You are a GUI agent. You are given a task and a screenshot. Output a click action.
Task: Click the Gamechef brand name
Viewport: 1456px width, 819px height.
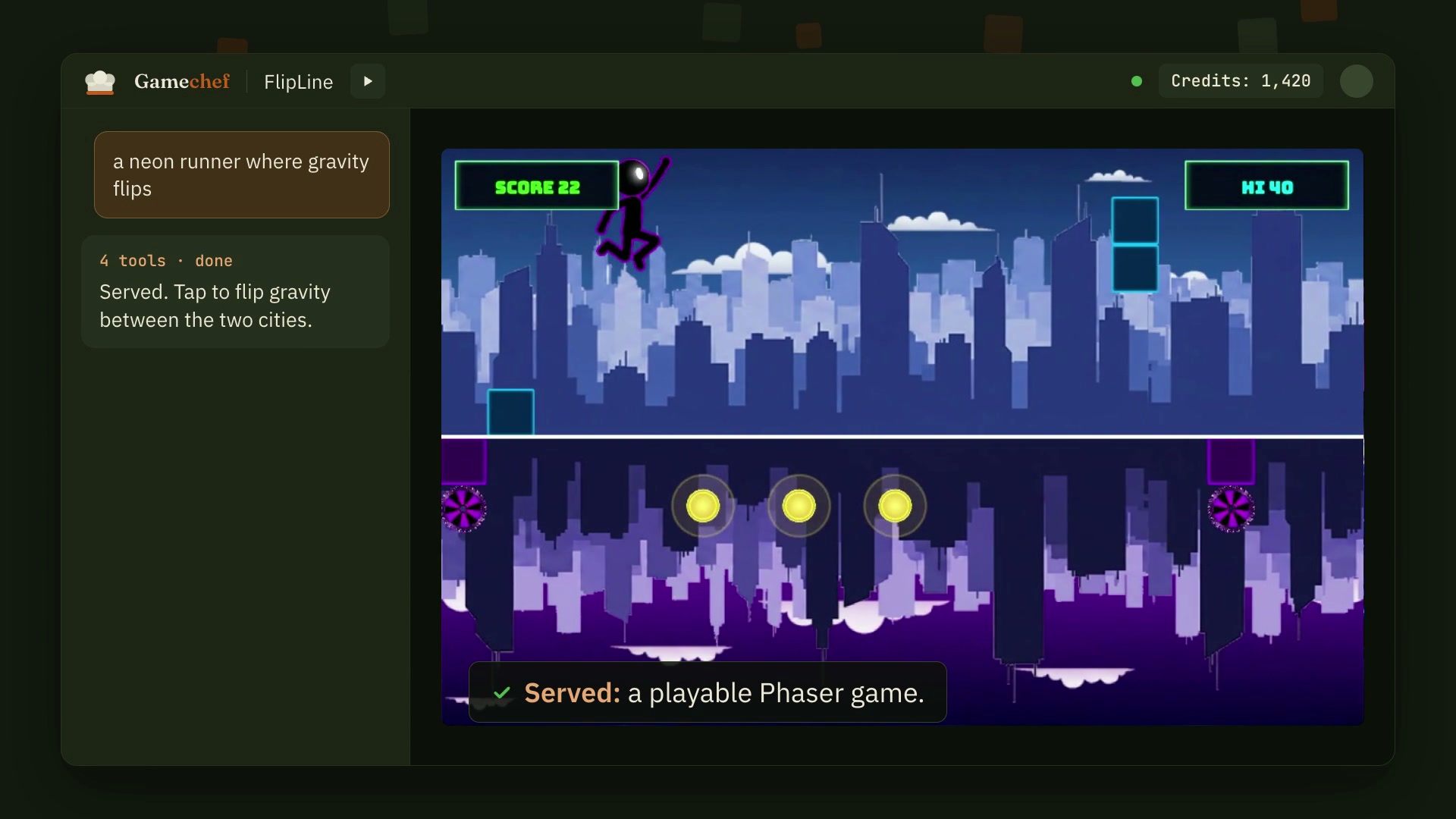click(x=182, y=81)
